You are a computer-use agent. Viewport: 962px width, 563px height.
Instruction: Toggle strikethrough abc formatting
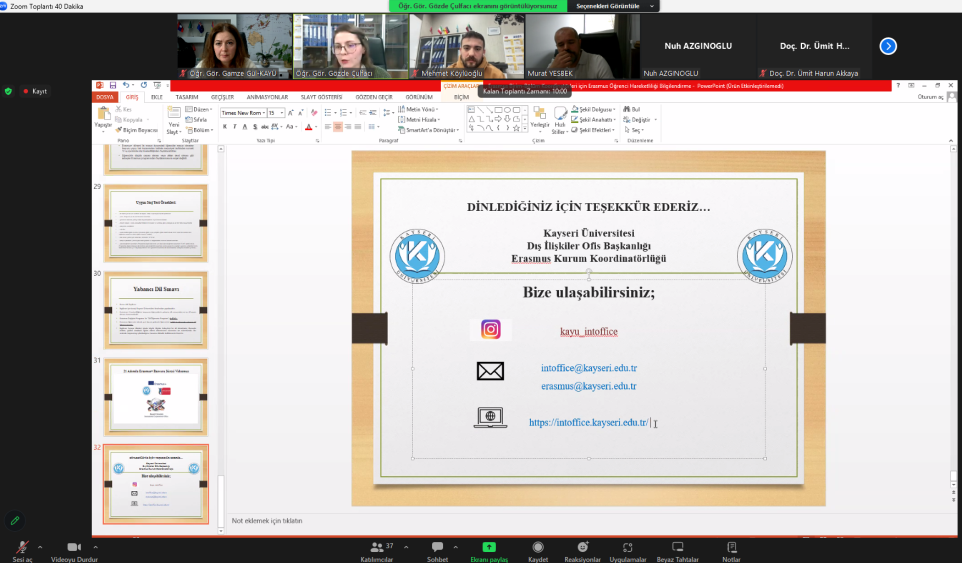tap(264, 127)
